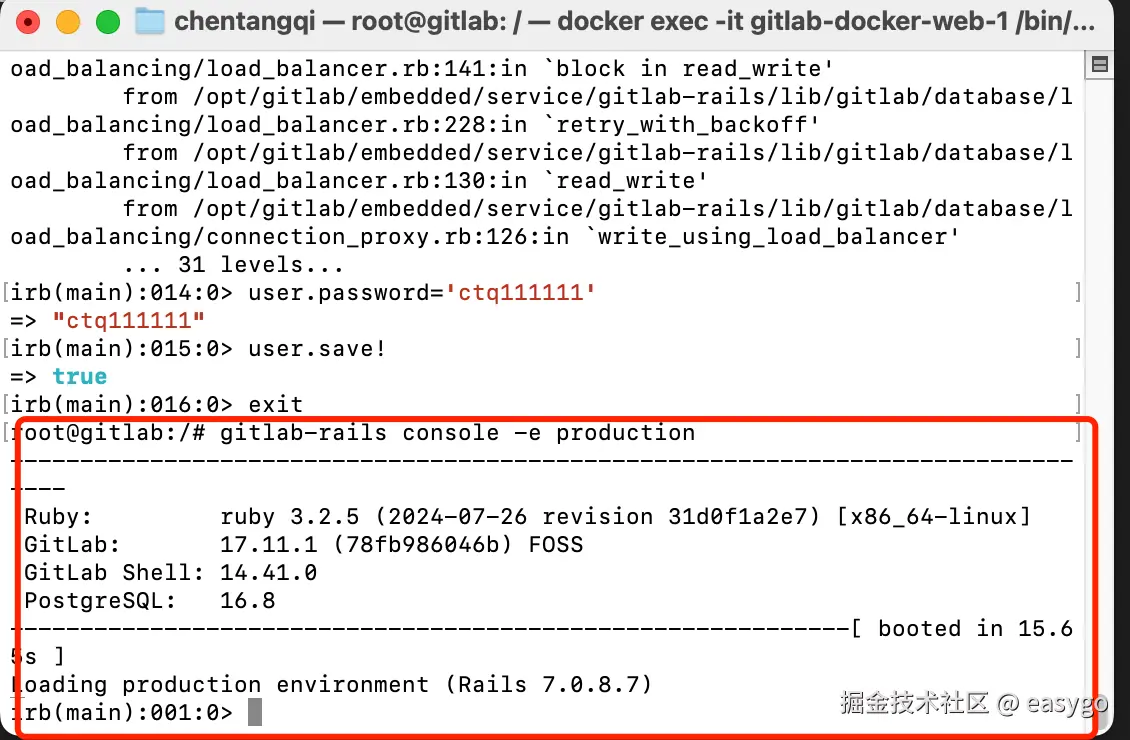Click the "Loading production environment" line
1130x740 pixels.
[x=331, y=685]
